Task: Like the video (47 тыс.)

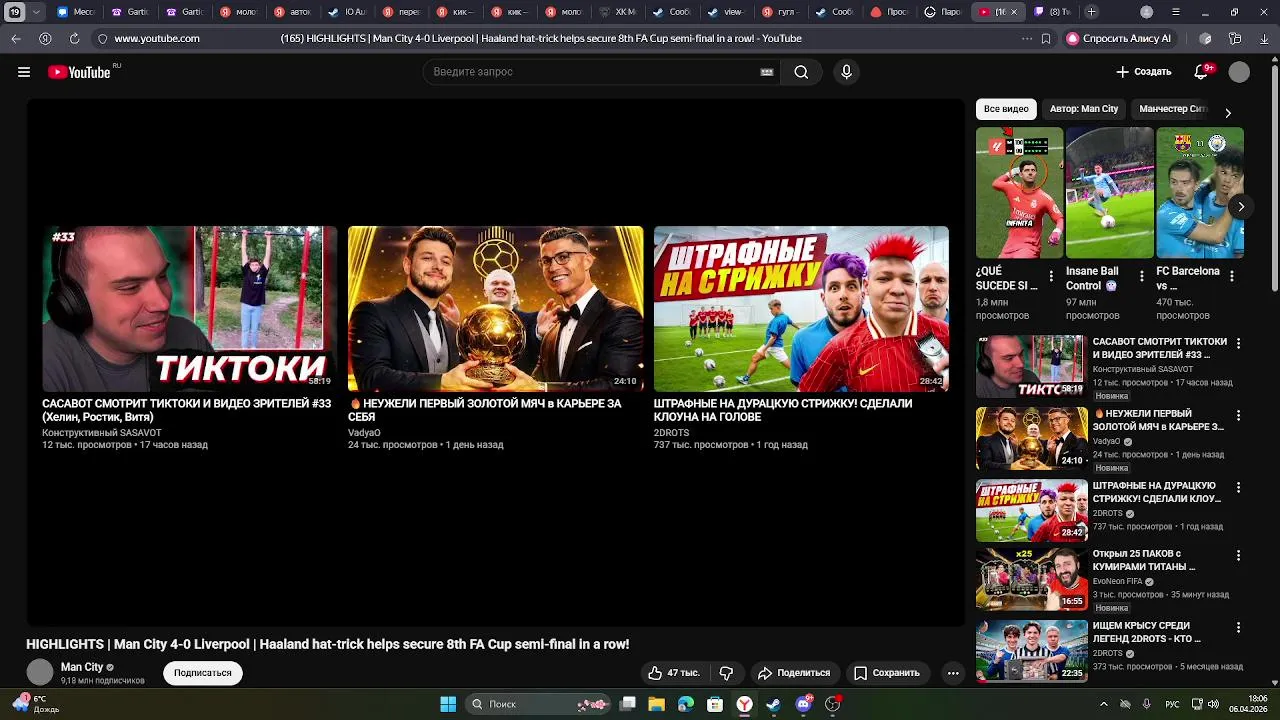Action: coord(673,673)
